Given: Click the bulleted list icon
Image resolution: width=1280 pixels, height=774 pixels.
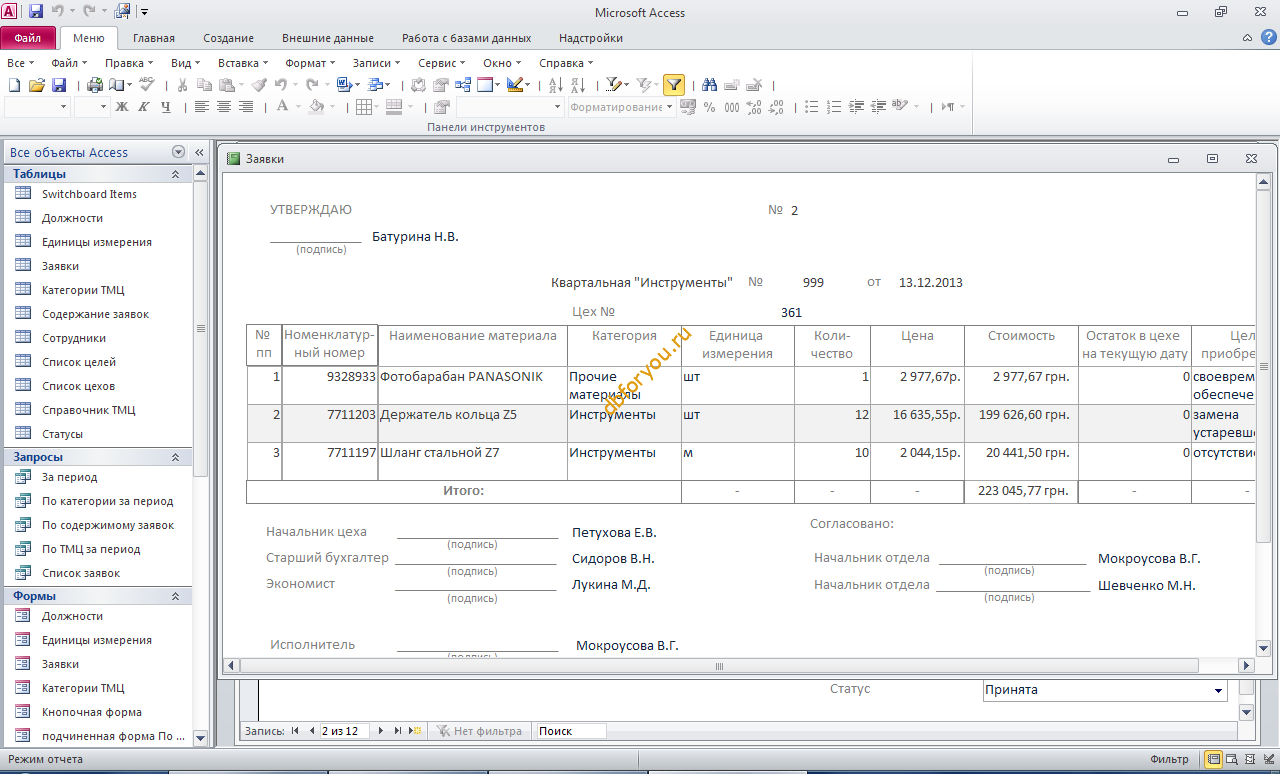Looking at the screenshot, I should (x=811, y=107).
